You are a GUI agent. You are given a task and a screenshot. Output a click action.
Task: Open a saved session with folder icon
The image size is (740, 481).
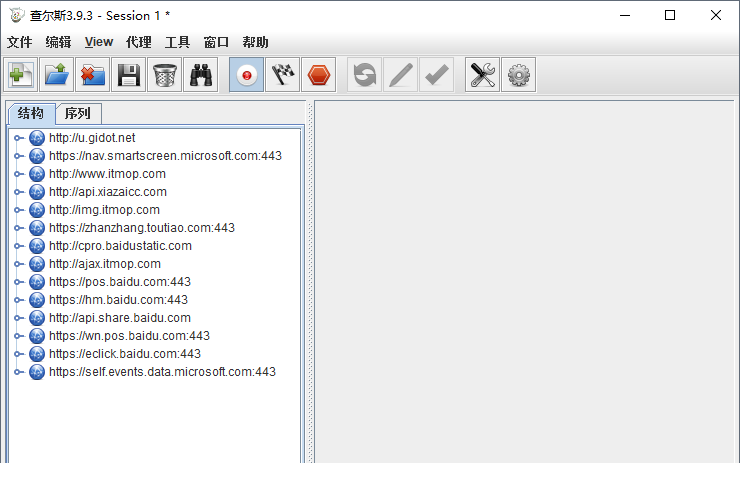click(57, 75)
